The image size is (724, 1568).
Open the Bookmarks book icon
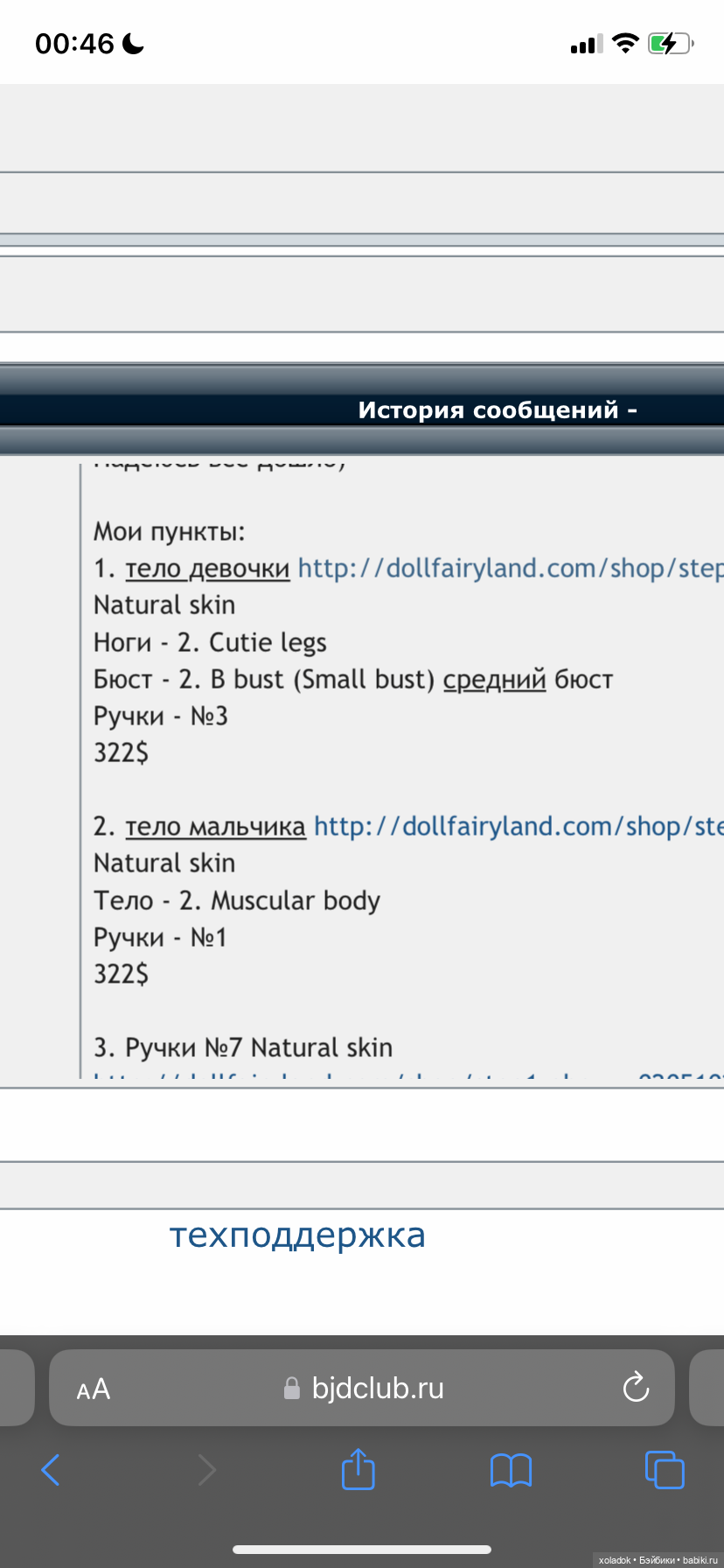(511, 1470)
